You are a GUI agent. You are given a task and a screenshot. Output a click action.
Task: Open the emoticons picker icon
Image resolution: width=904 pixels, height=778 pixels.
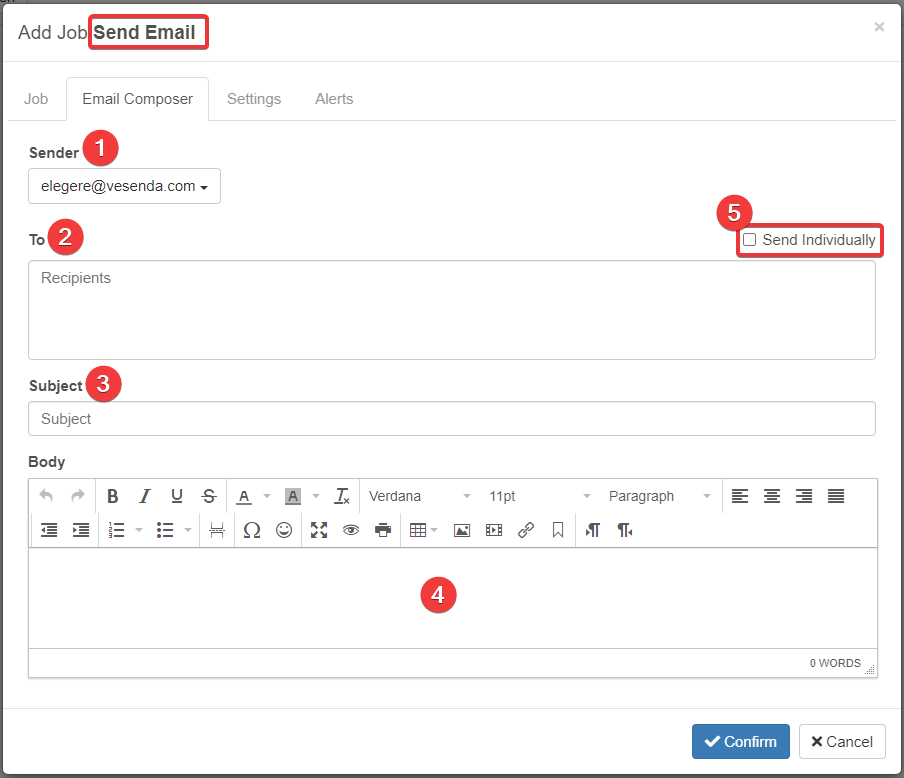(x=284, y=530)
